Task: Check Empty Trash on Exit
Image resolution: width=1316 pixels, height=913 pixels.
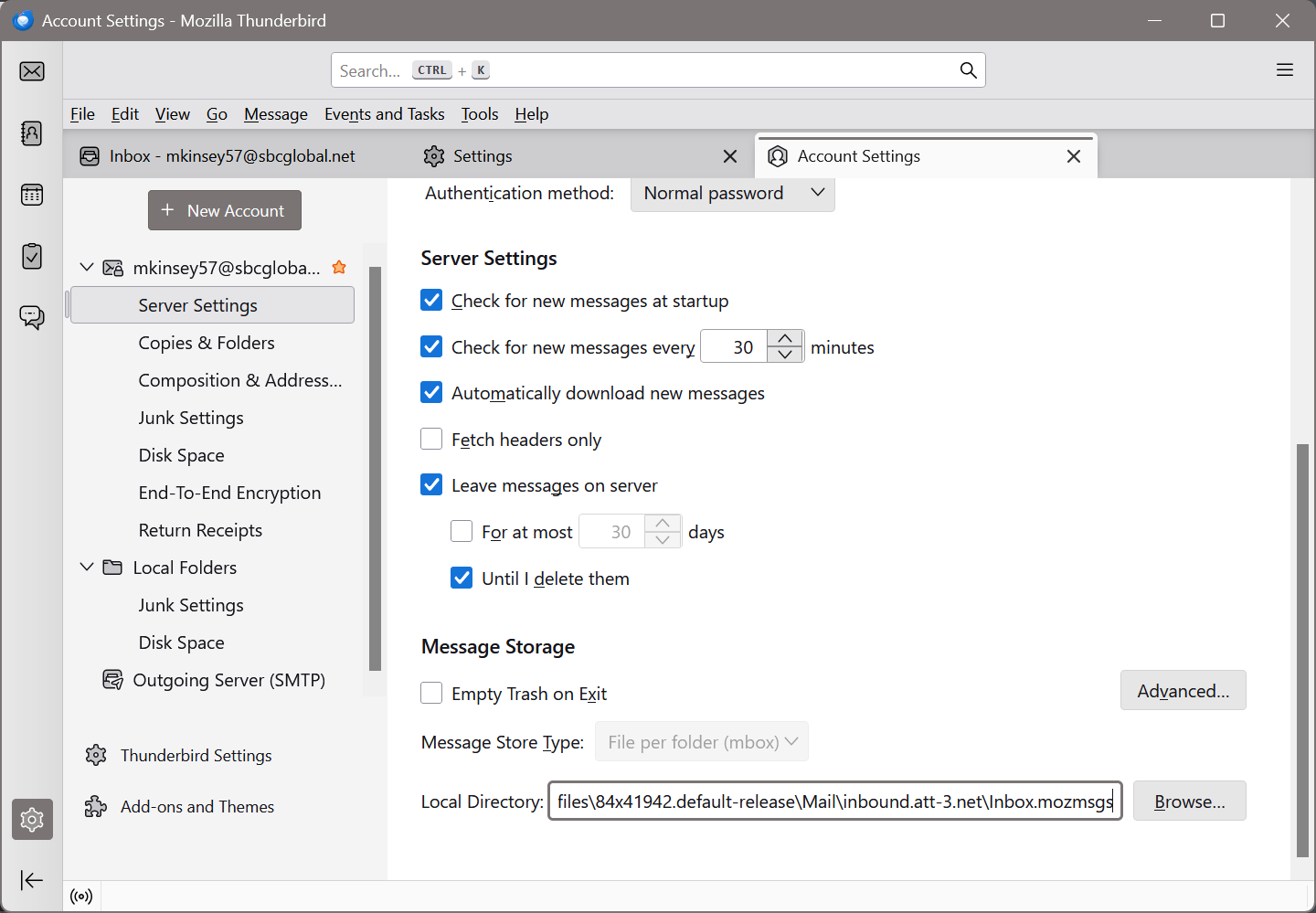Action: point(431,694)
